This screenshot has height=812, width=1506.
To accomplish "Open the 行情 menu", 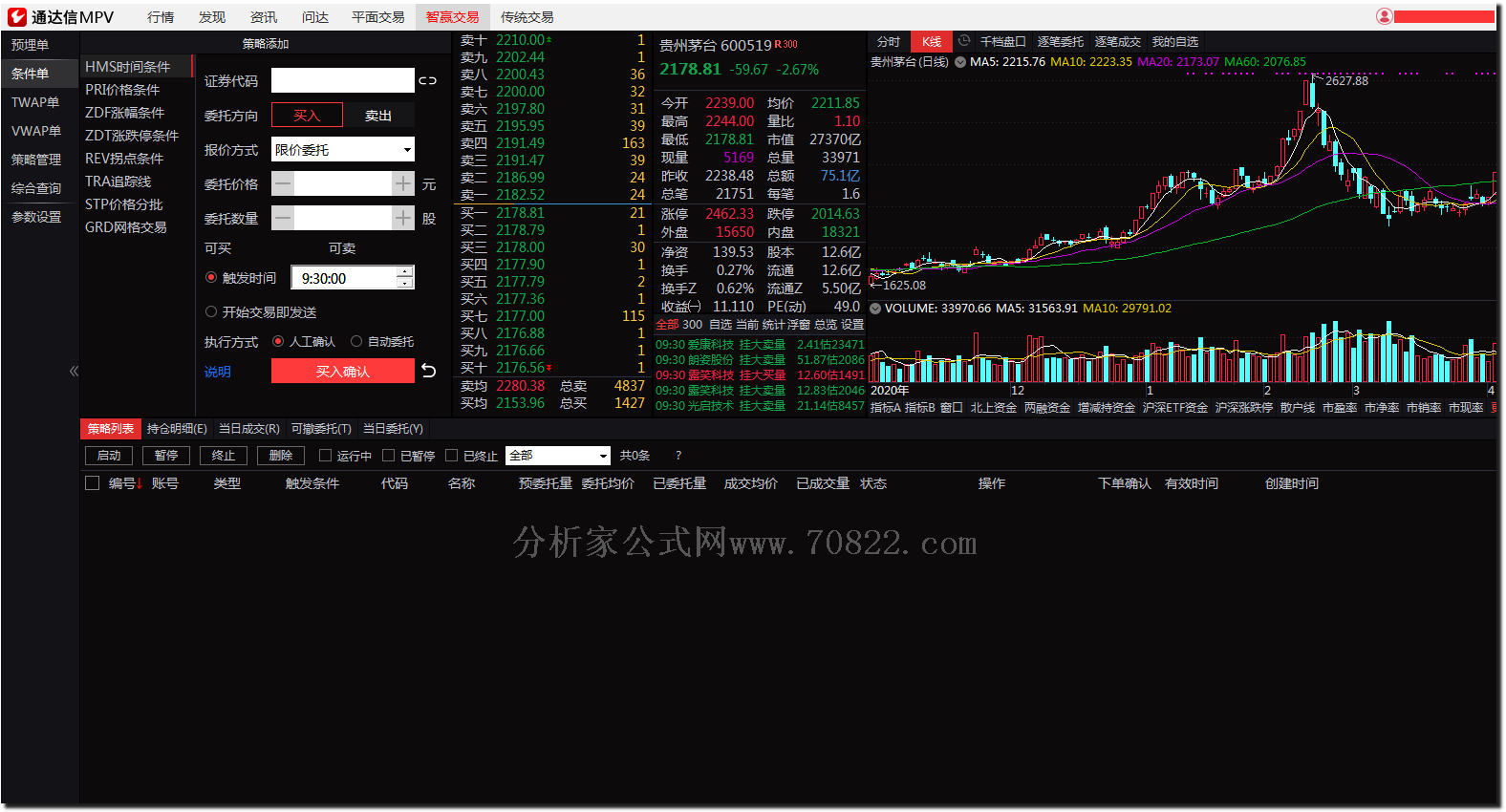I will coord(161,17).
